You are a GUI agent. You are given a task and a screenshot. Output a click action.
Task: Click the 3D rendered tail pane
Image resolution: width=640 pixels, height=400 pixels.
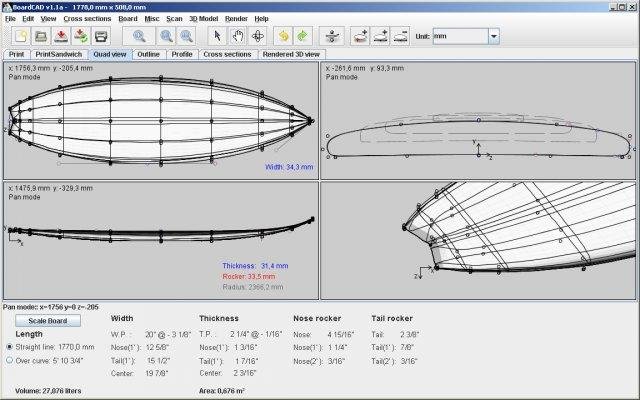[x=478, y=240]
